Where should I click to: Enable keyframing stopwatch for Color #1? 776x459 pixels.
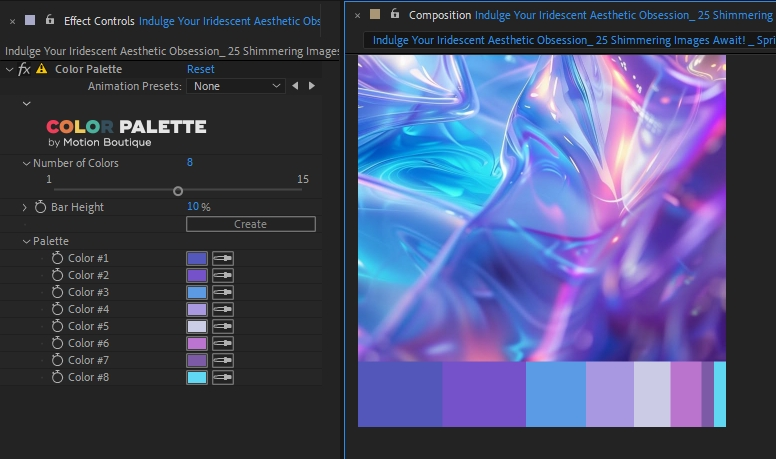pyautogui.click(x=57, y=258)
